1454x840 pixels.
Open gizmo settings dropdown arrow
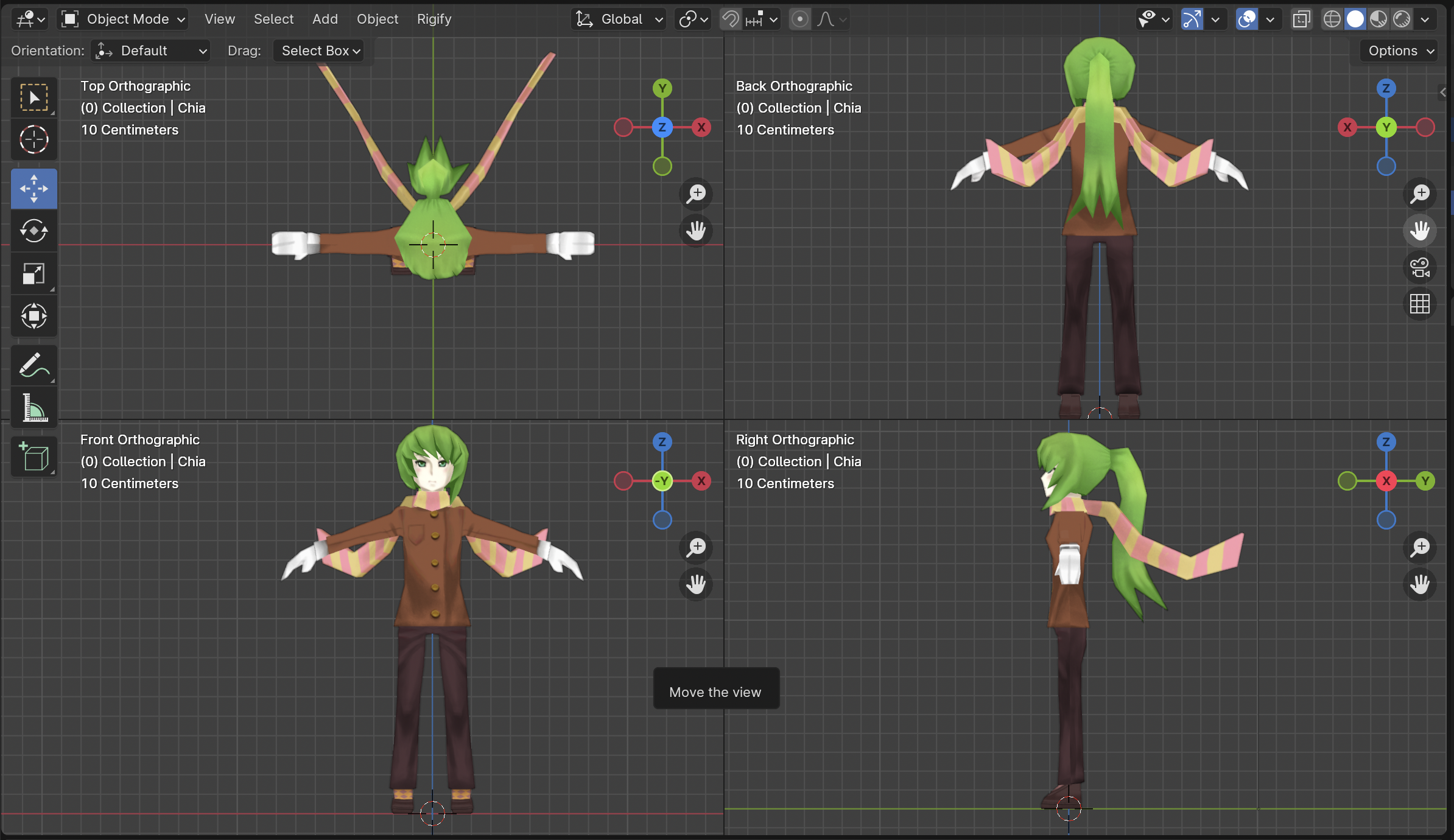point(1215,19)
